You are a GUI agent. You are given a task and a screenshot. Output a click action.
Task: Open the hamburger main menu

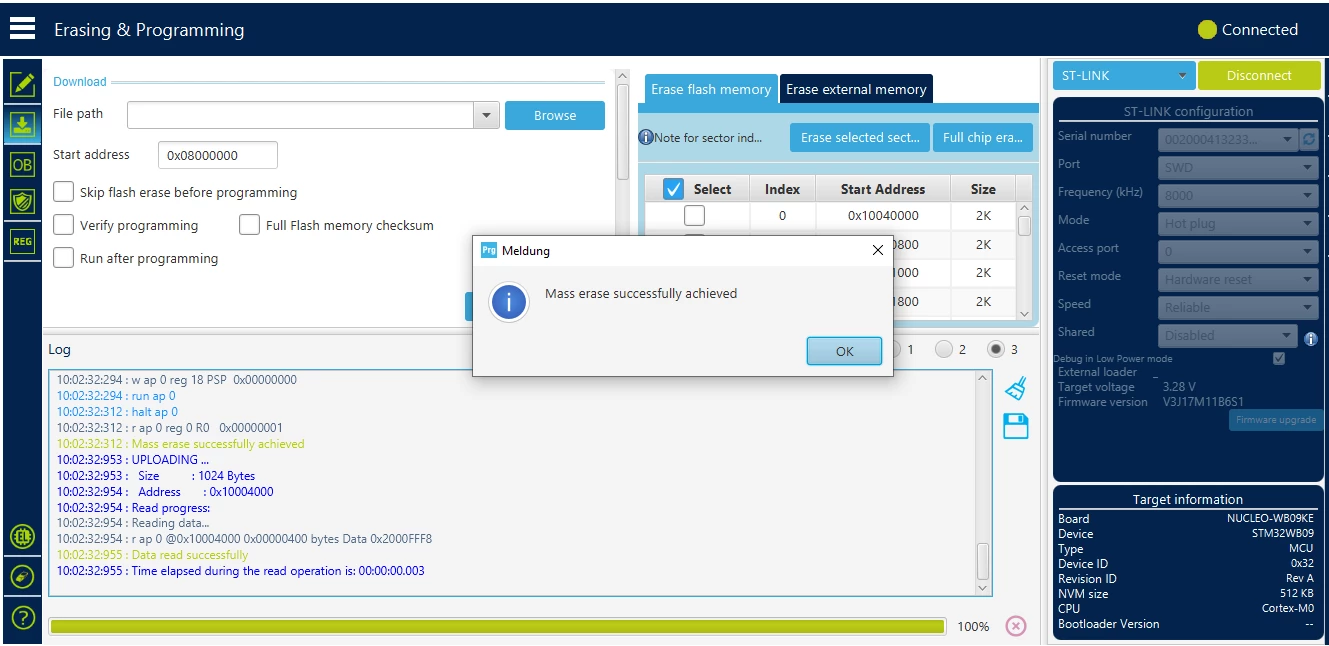(x=22, y=28)
